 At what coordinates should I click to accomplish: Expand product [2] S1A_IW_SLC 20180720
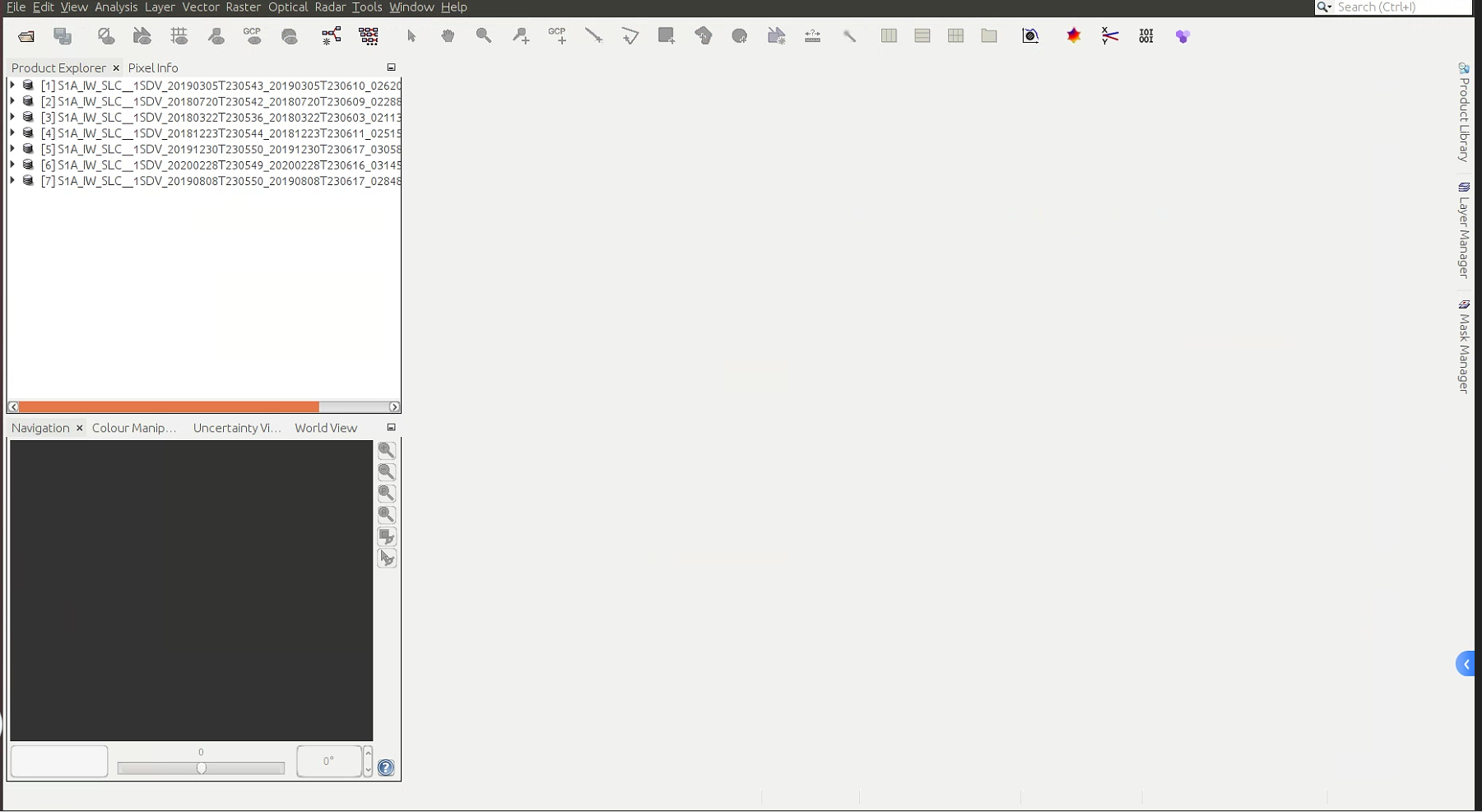point(12,101)
